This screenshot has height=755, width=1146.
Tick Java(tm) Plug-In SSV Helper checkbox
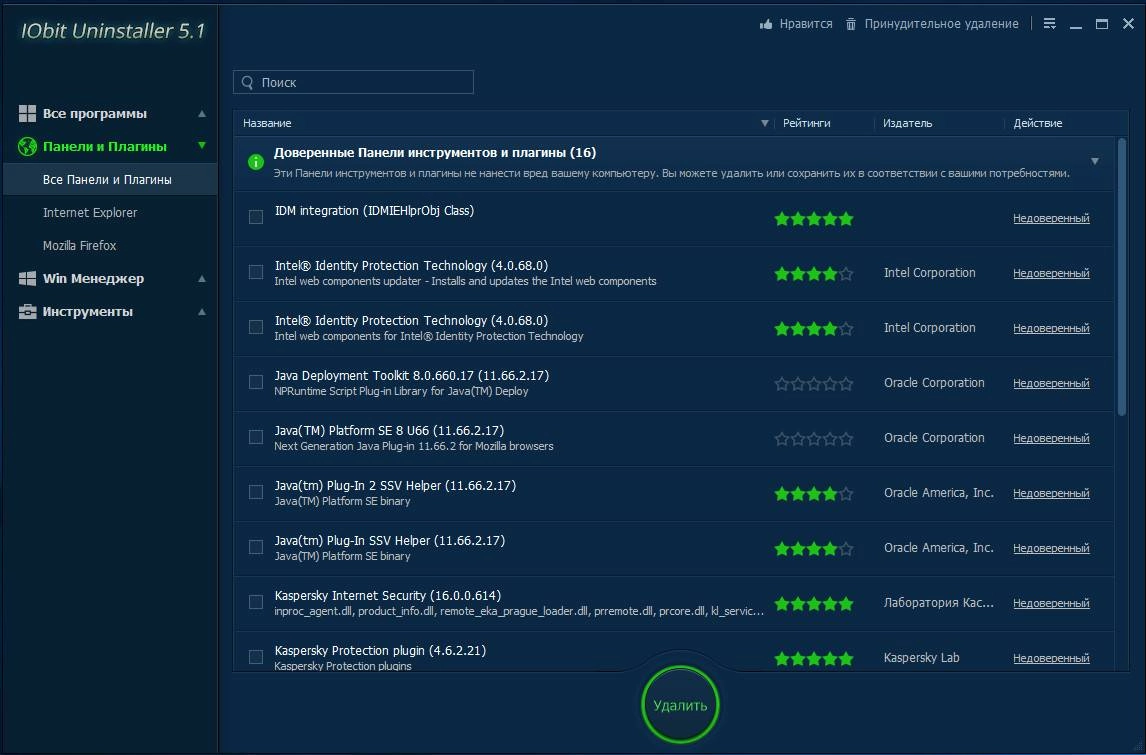point(256,547)
